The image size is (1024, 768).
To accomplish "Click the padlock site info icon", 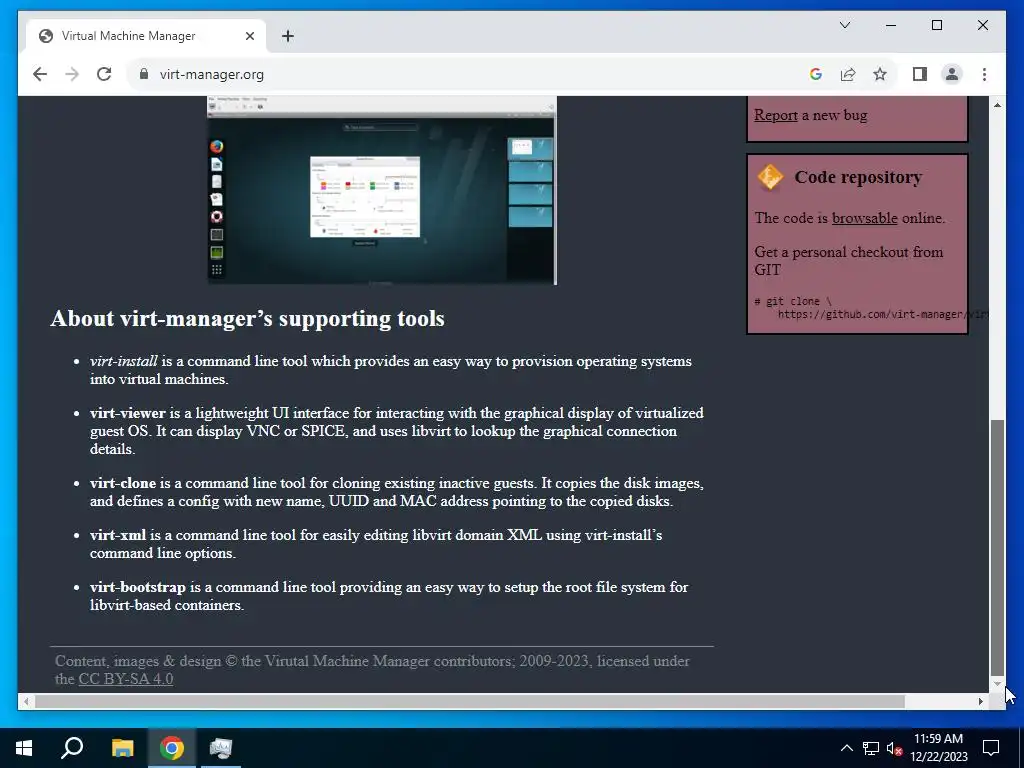I will click(x=144, y=74).
